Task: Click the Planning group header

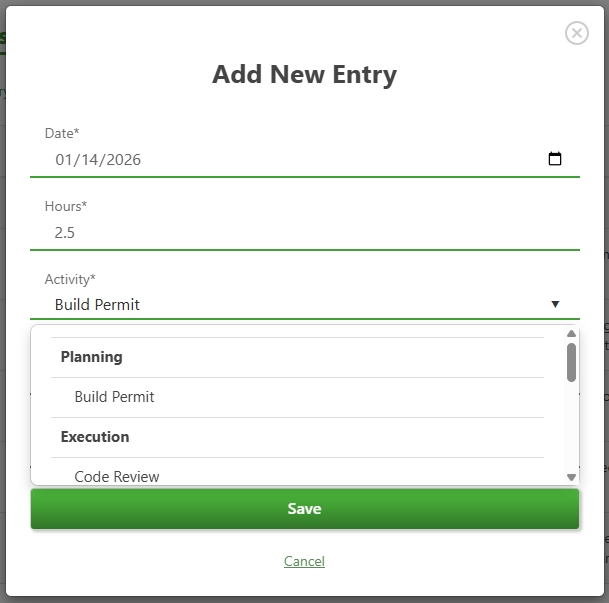Action: 92,357
